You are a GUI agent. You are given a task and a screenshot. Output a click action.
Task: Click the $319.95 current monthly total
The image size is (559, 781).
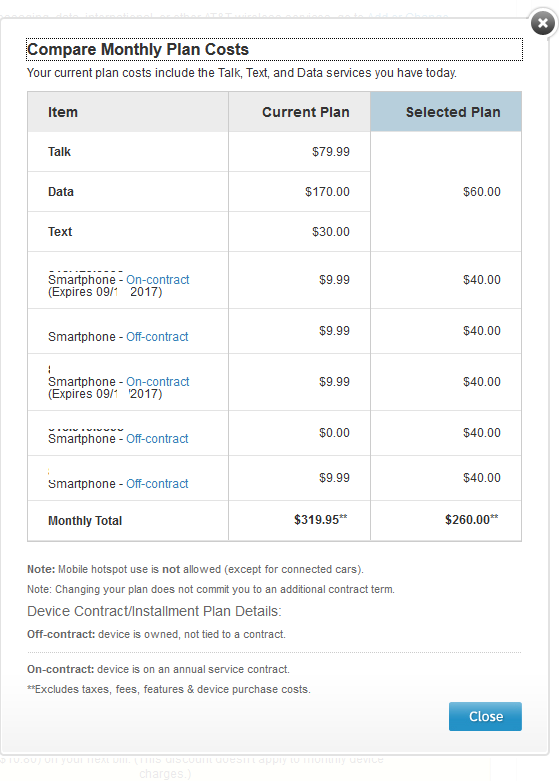[x=320, y=520]
